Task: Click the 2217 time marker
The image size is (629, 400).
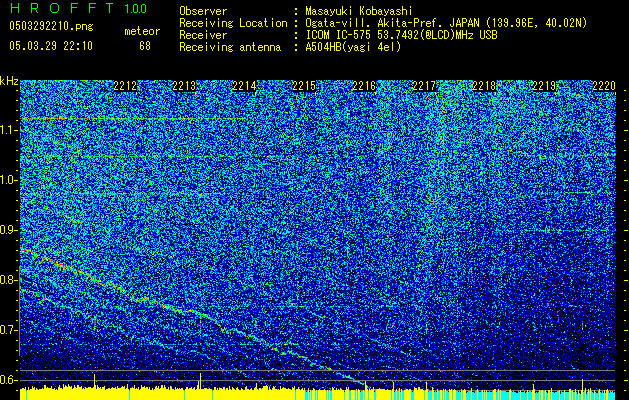Action: (x=424, y=86)
